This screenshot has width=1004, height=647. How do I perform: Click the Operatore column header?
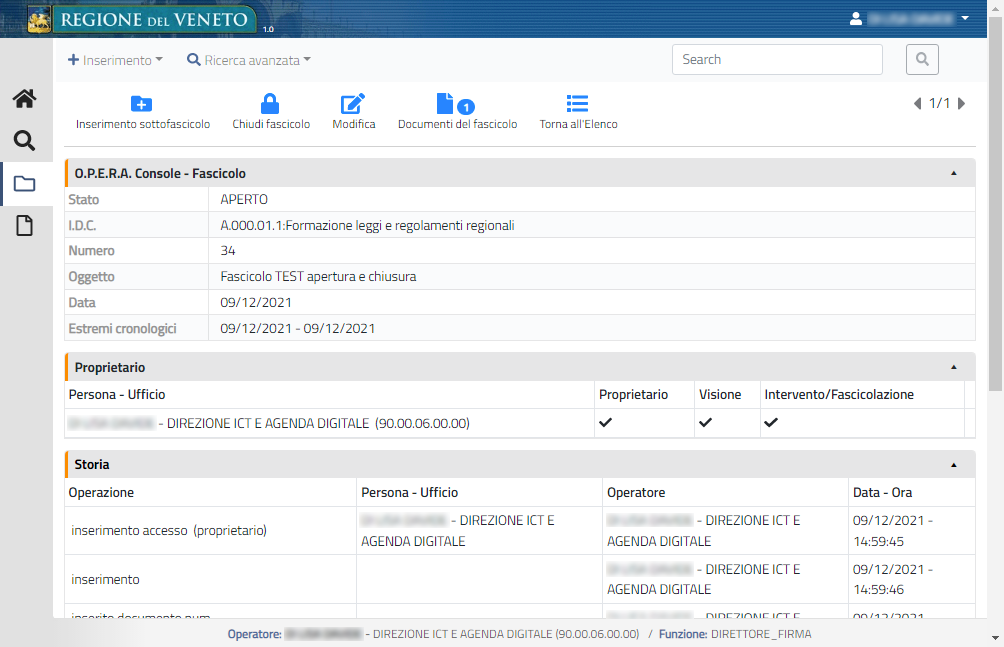636,493
